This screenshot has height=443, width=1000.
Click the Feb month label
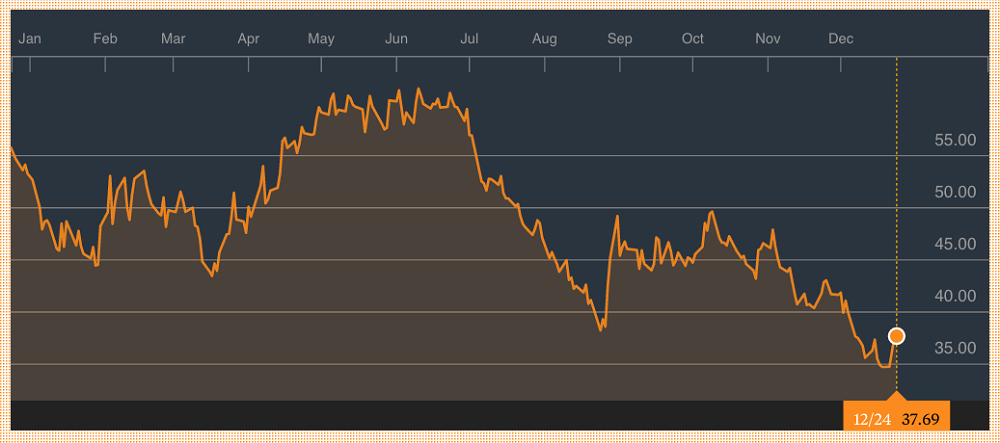[105, 39]
